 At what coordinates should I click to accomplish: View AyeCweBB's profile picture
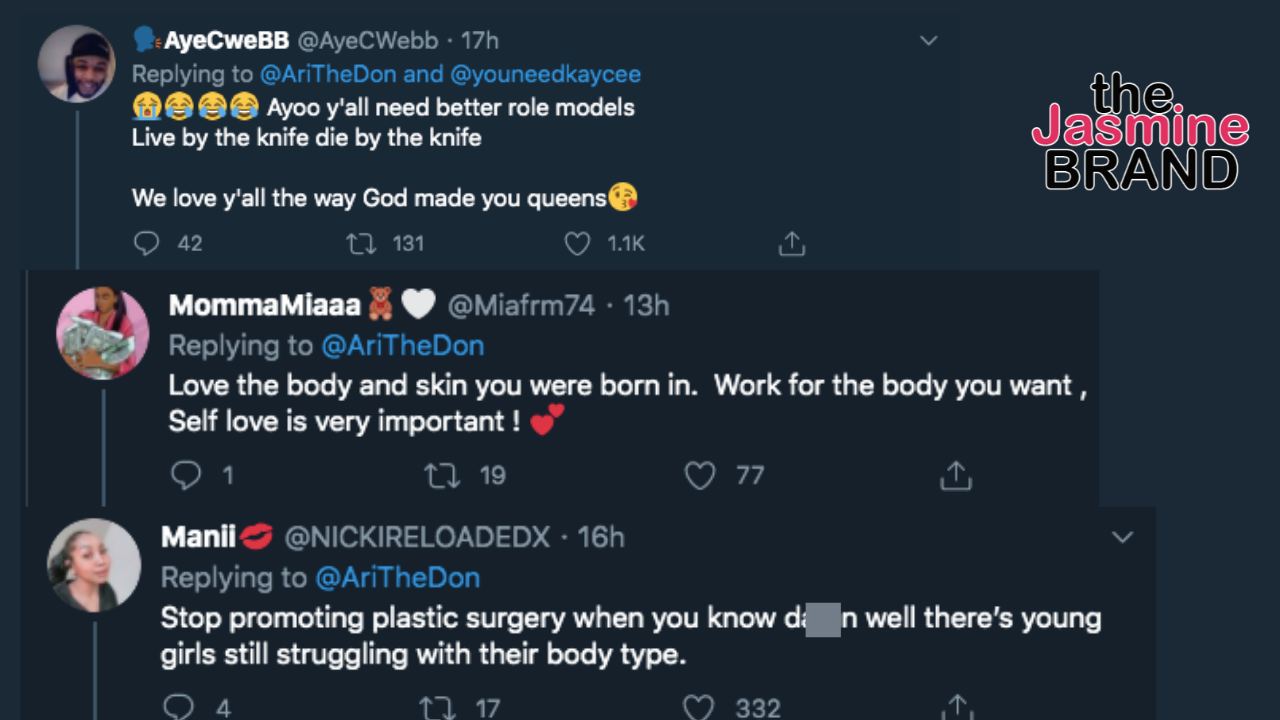pyautogui.click(x=76, y=64)
